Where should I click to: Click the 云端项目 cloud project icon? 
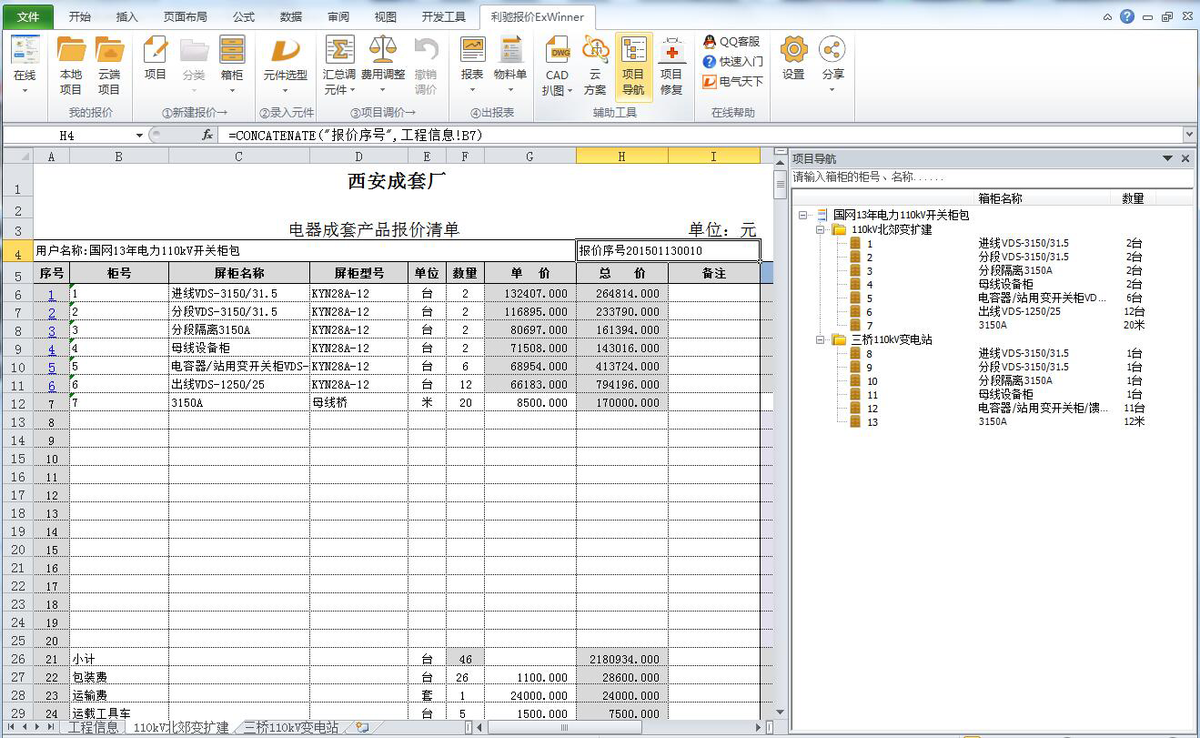(x=109, y=63)
